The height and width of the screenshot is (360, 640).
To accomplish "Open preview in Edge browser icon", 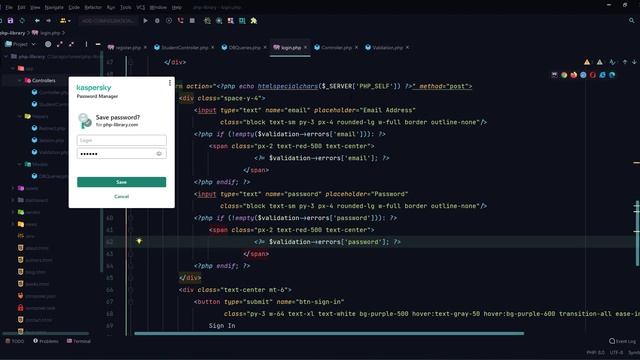I will [x=612, y=75].
